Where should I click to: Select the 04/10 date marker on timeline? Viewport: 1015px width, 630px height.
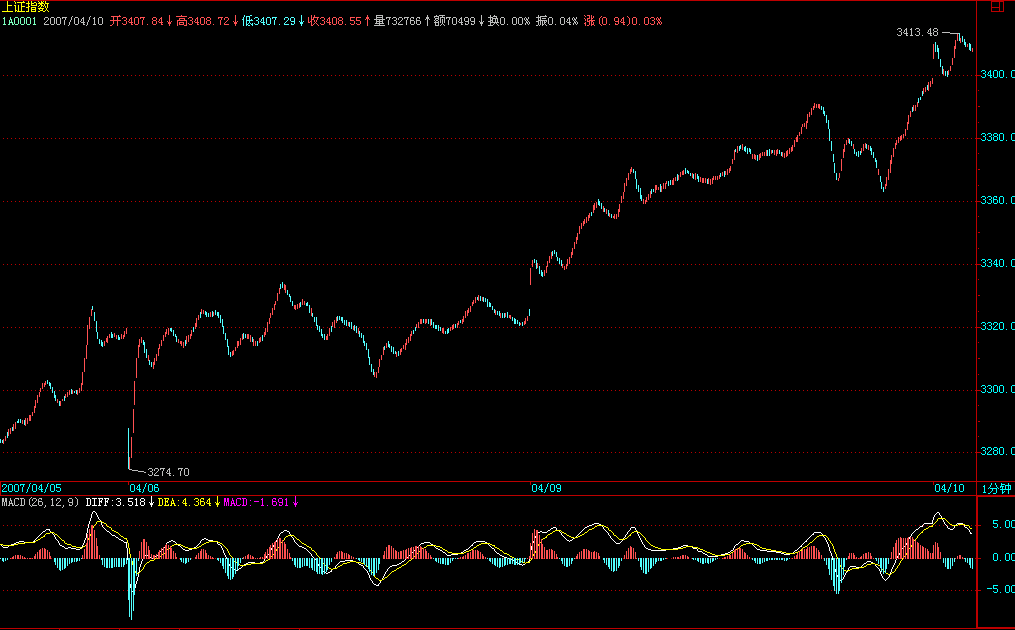[948, 488]
